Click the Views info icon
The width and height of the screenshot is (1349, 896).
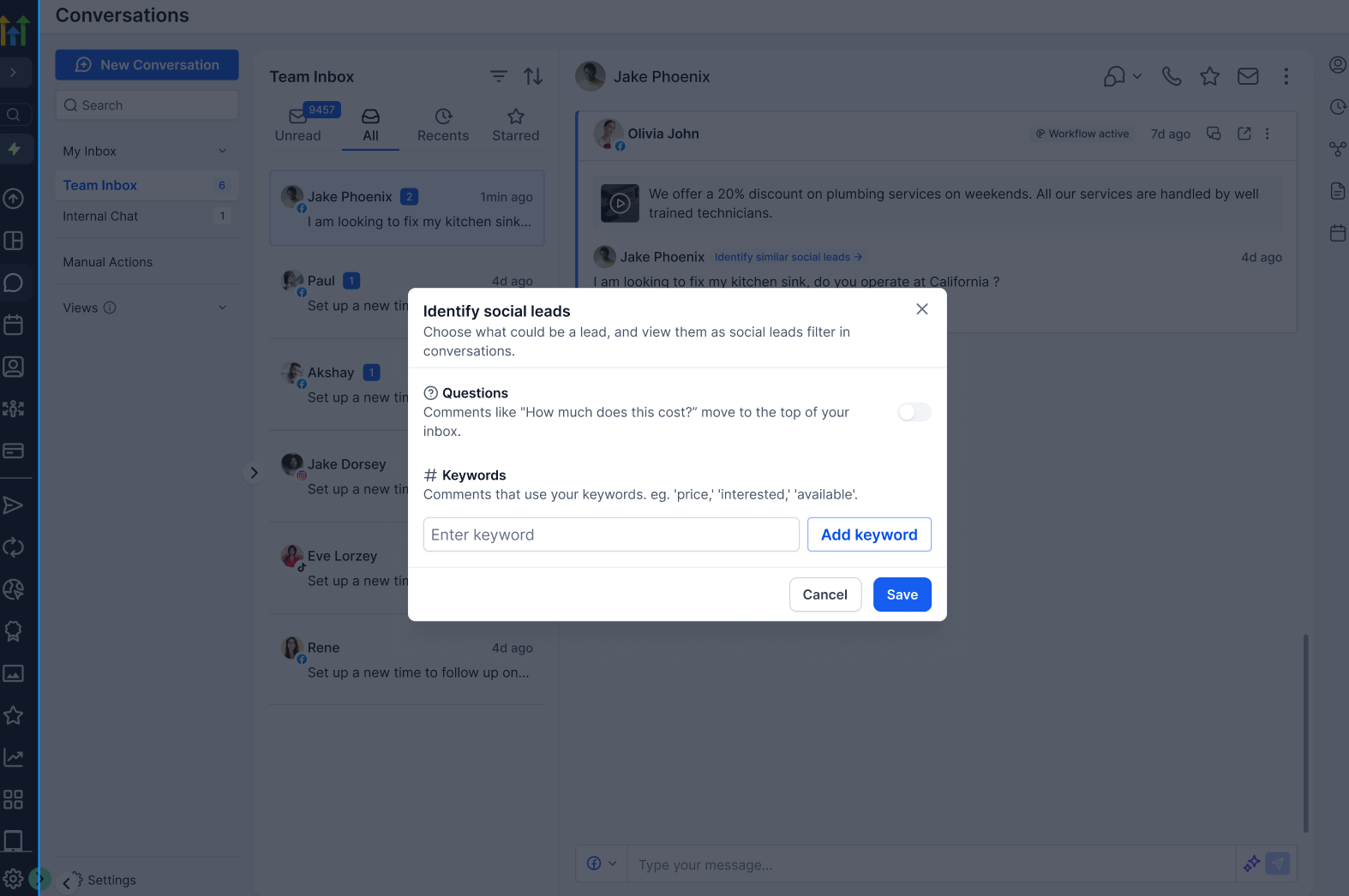(x=110, y=308)
